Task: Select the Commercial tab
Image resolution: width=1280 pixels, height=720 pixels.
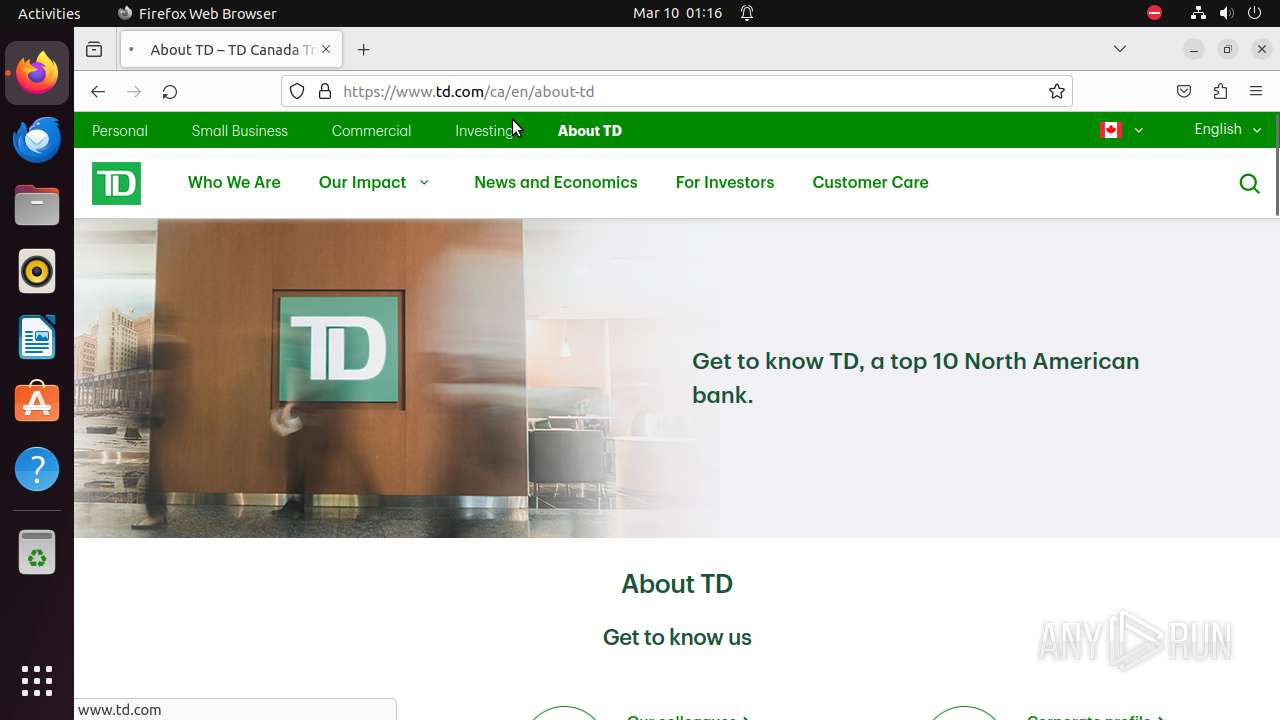Action: (371, 131)
